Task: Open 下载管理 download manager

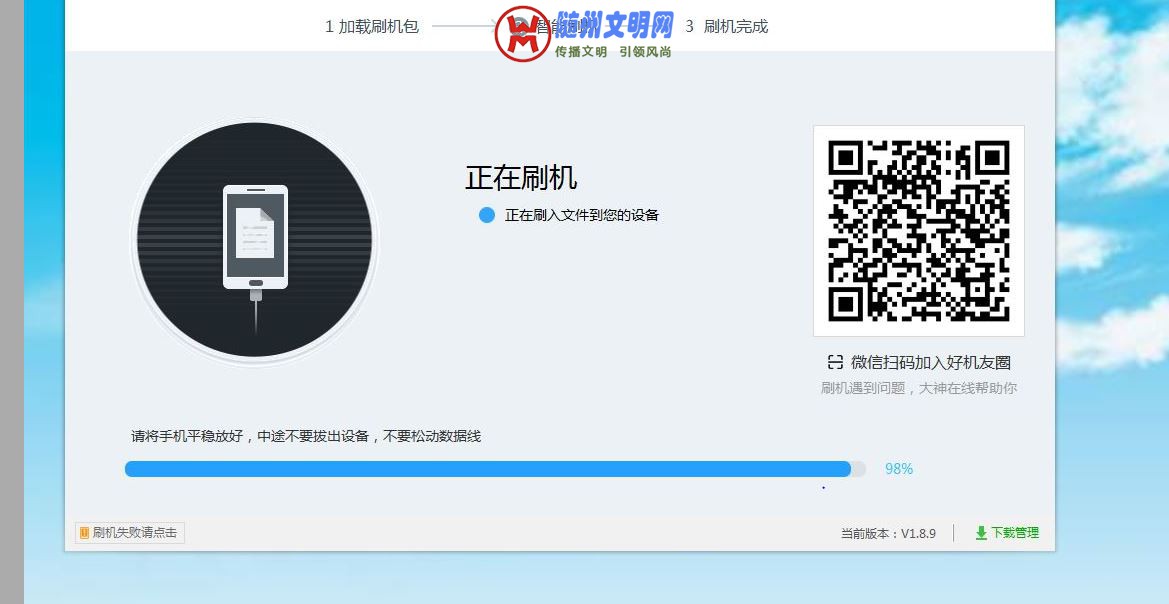Action: tap(1014, 533)
